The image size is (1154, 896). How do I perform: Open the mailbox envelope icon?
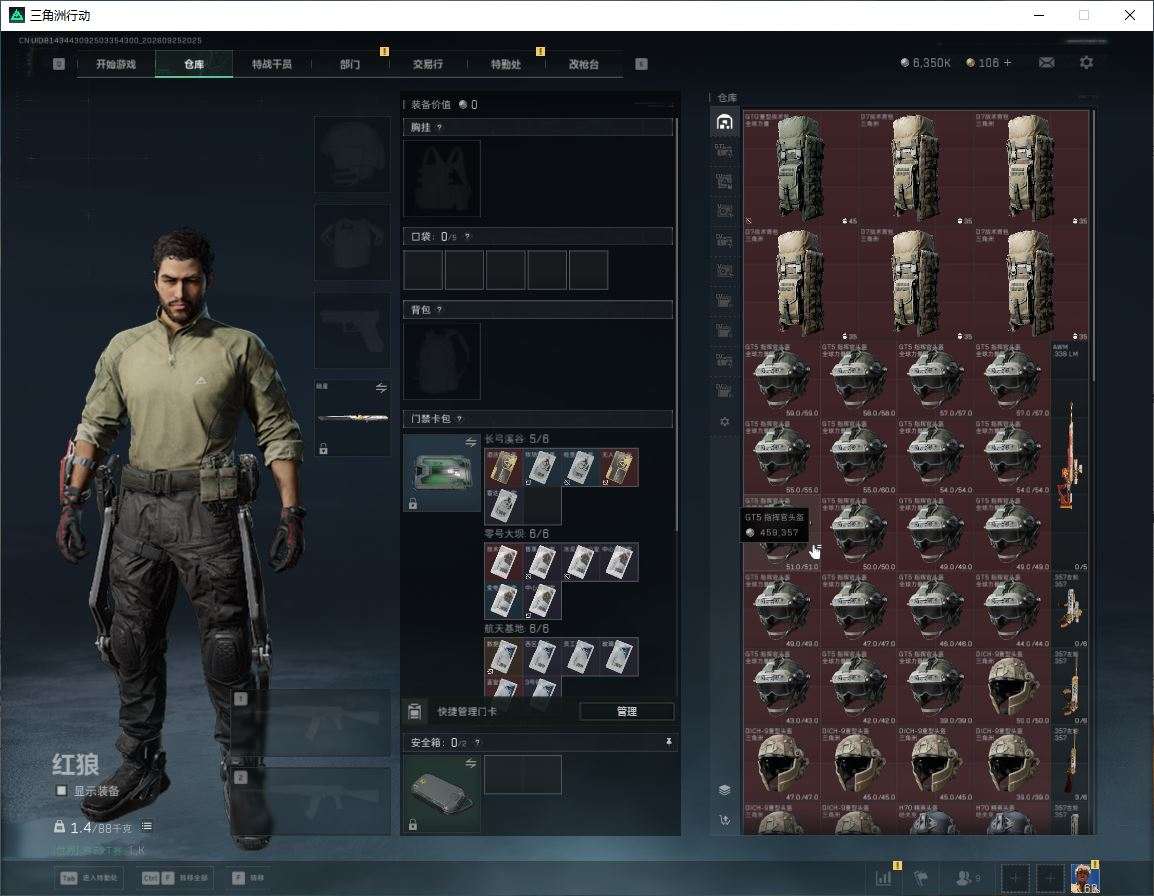click(1047, 63)
